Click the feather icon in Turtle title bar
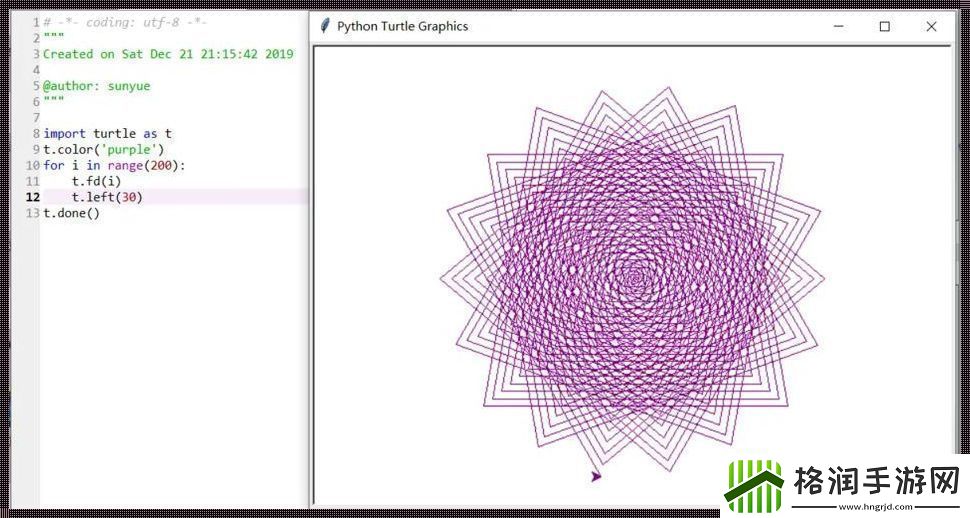Image resolution: width=970 pixels, height=518 pixels. pyautogui.click(x=324, y=27)
